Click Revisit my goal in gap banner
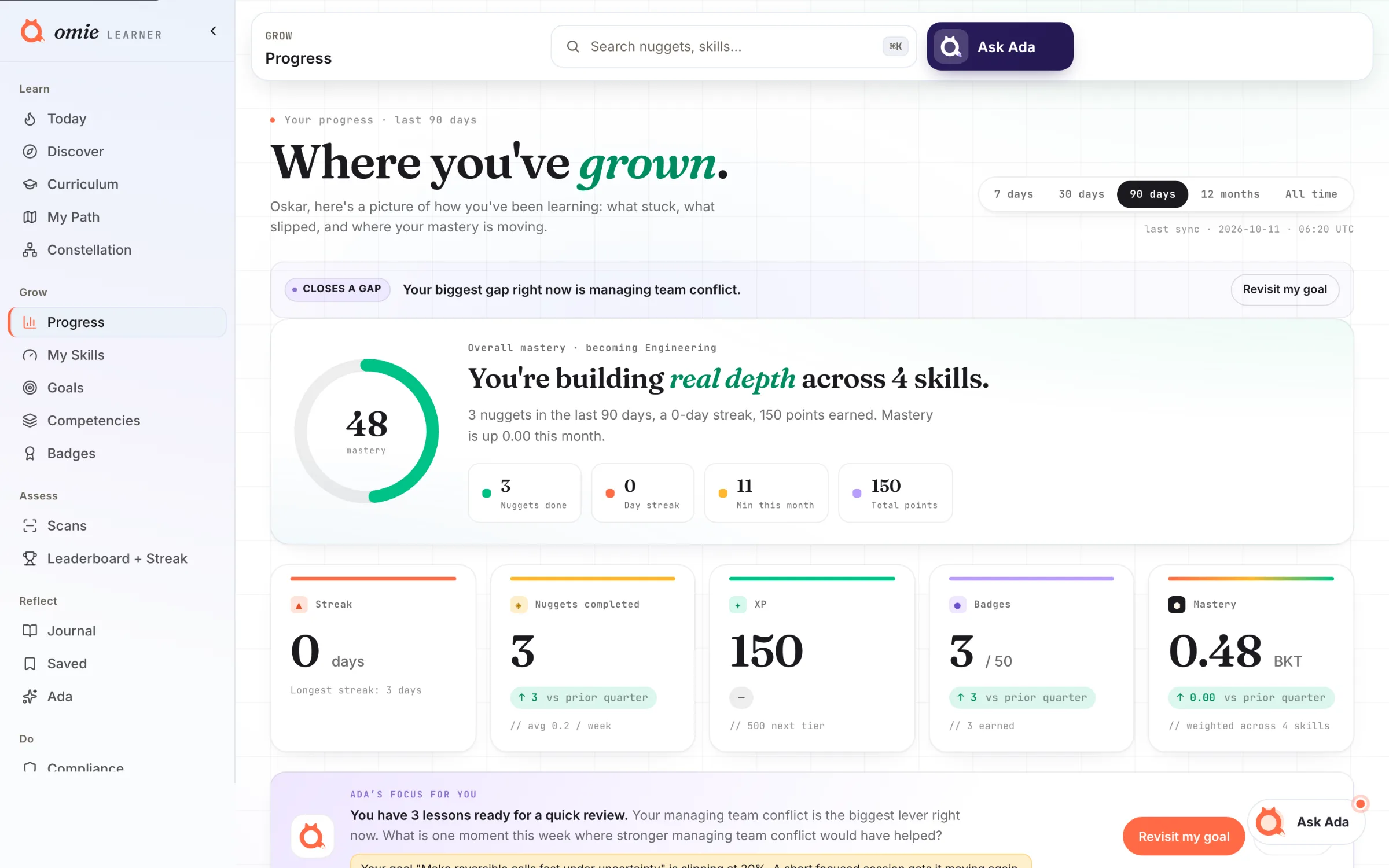Screen dimensions: 1389x868 tap(1284, 289)
